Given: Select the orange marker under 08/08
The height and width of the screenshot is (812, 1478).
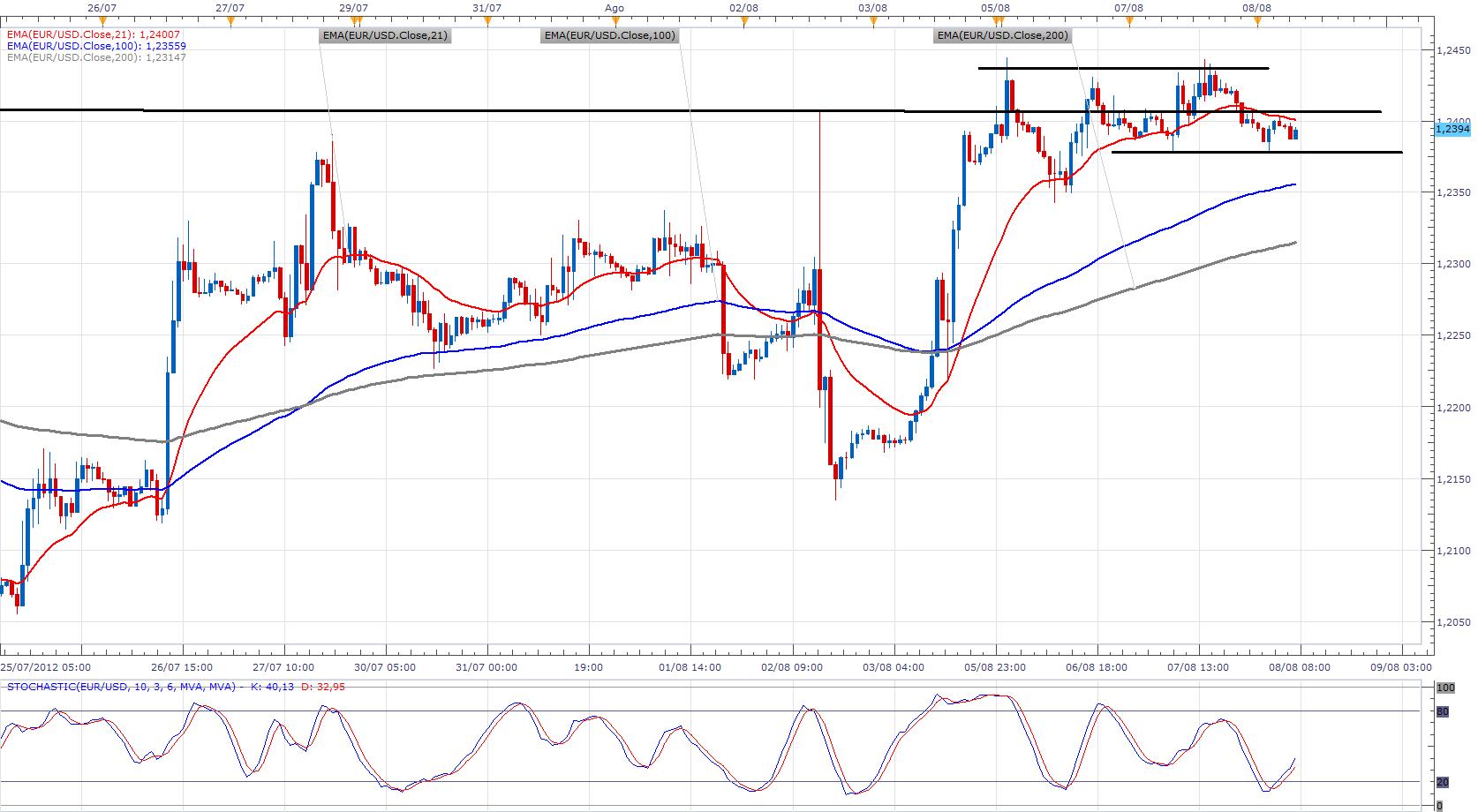Looking at the screenshot, I should pos(1257,22).
